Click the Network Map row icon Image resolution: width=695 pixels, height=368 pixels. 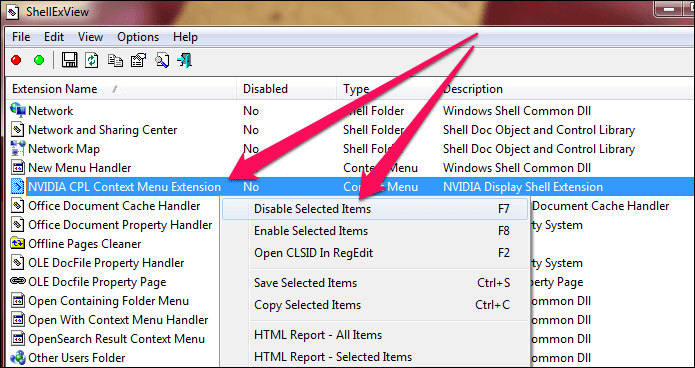click(18, 149)
